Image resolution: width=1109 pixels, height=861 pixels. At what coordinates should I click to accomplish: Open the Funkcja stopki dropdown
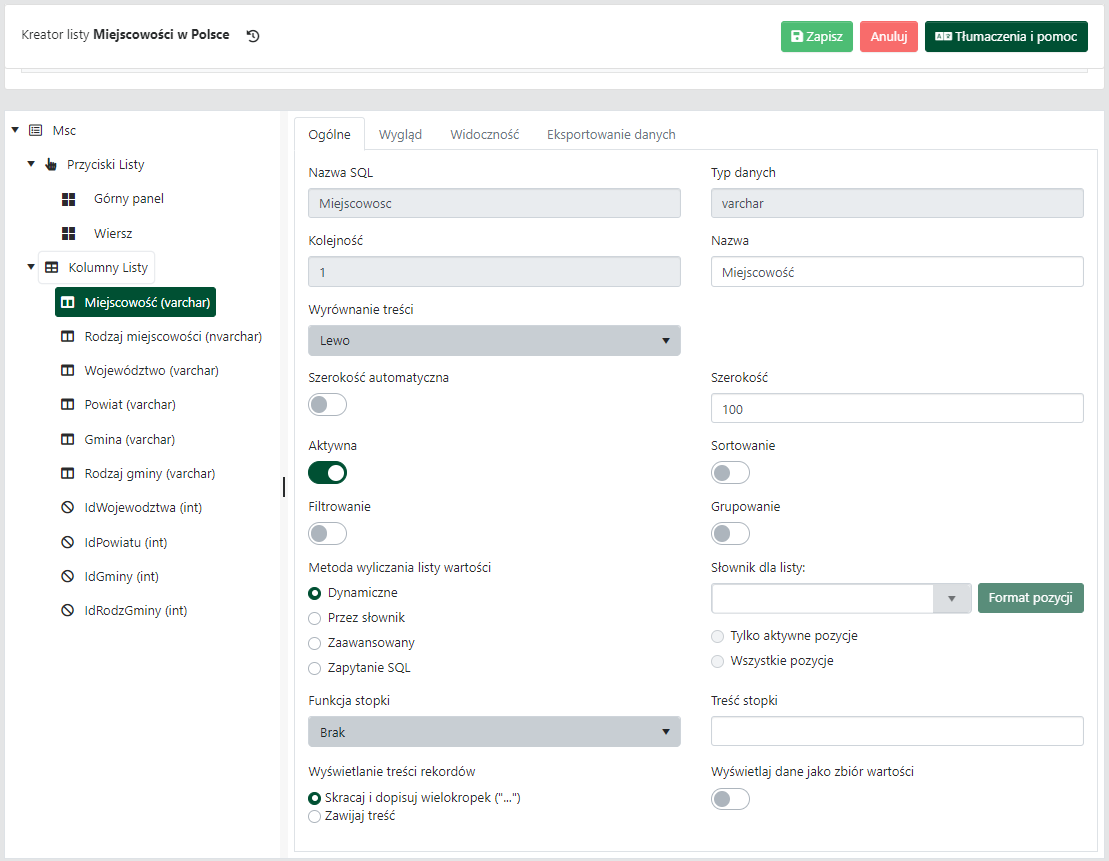(494, 732)
